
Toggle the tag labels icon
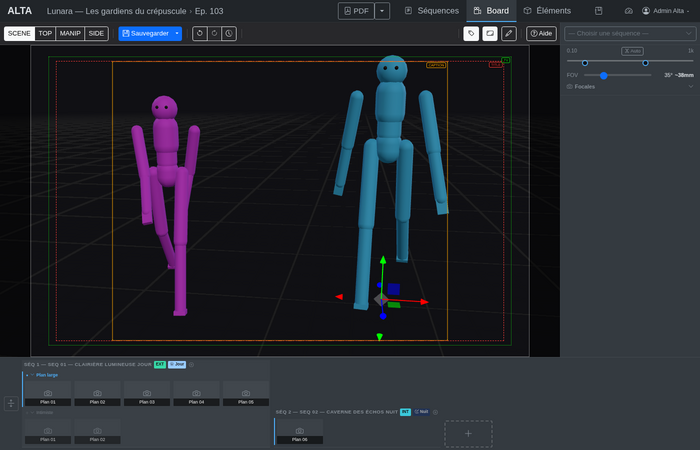pyautogui.click(x=471, y=33)
